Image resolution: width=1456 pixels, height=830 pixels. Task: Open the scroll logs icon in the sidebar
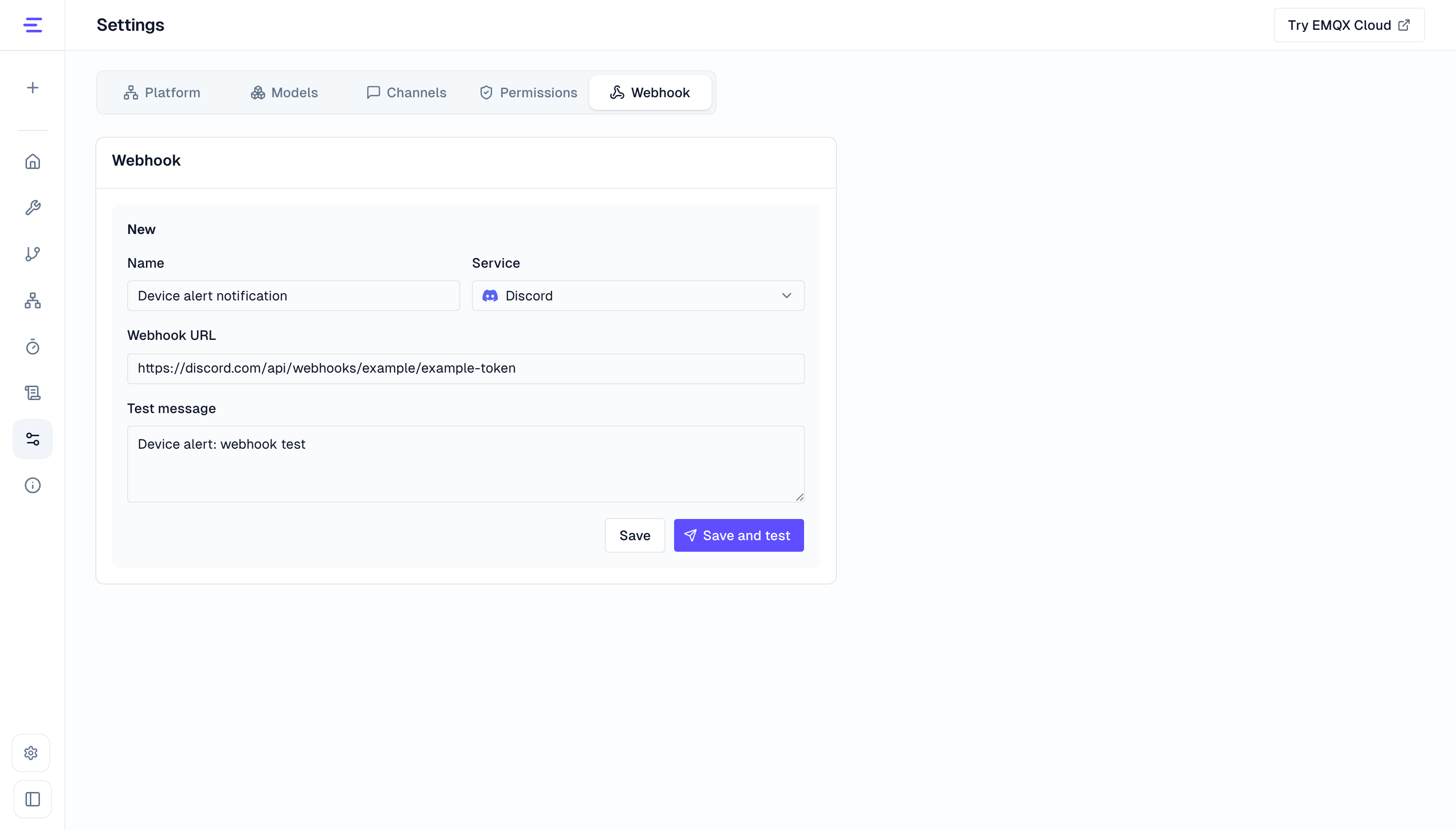point(32,393)
